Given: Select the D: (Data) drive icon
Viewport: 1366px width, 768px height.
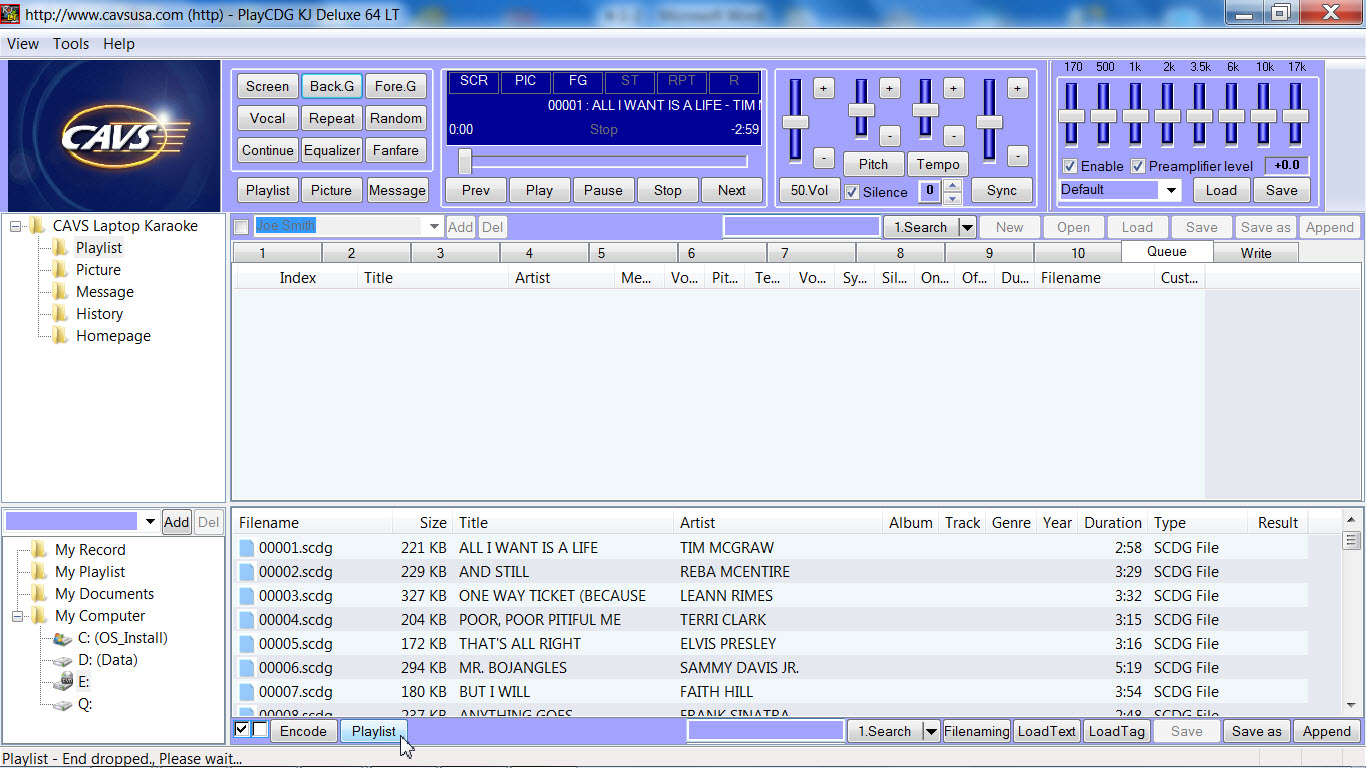Looking at the screenshot, I should point(62,660).
